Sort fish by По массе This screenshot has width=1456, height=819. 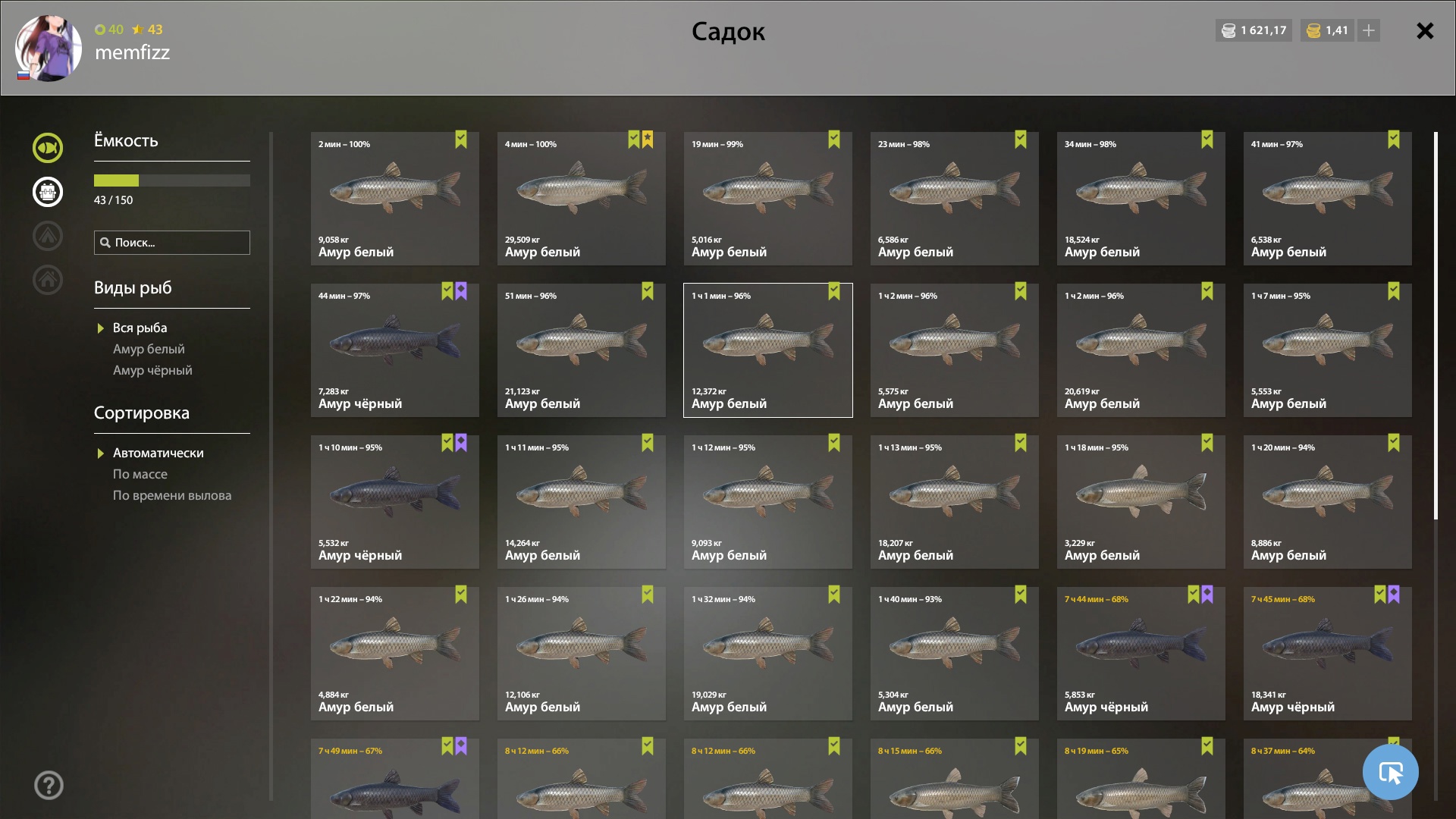(x=140, y=474)
